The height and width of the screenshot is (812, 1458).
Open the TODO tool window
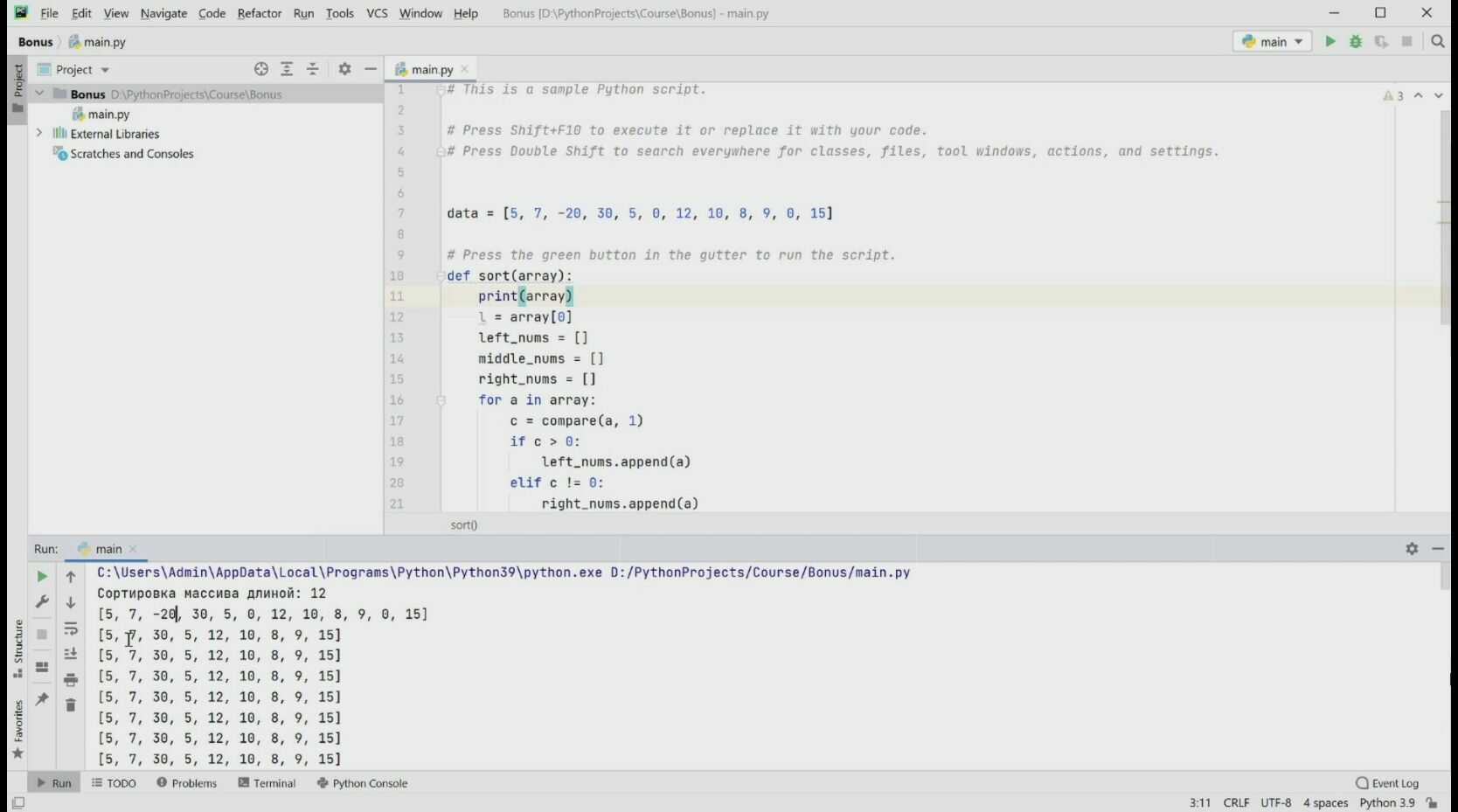115,783
